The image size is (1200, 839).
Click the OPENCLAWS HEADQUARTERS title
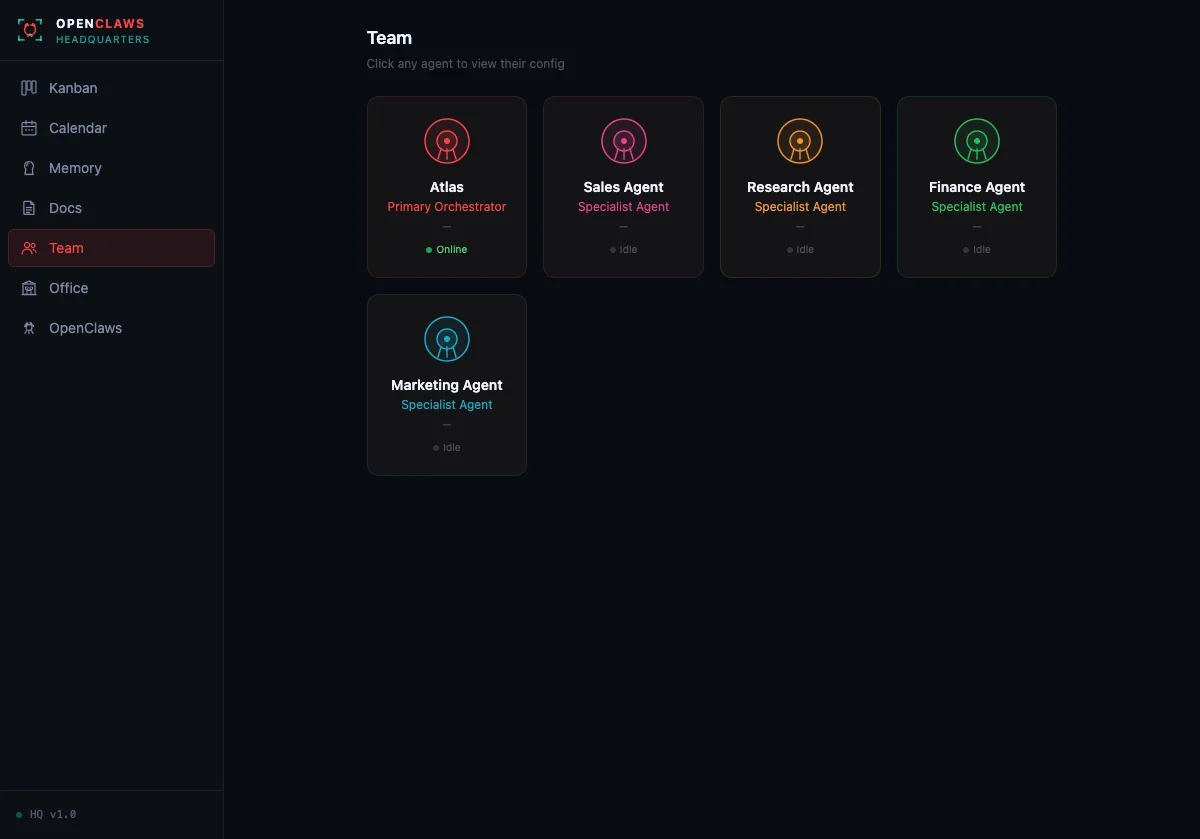tap(103, 31)
